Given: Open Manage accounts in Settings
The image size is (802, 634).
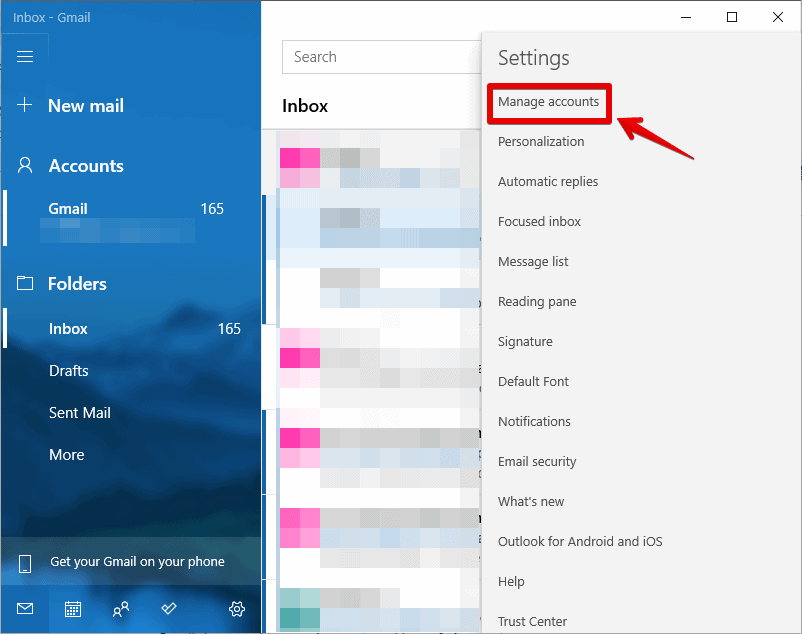Looking at the screenshot, I should pyautogui.click(x=548, y=102).
